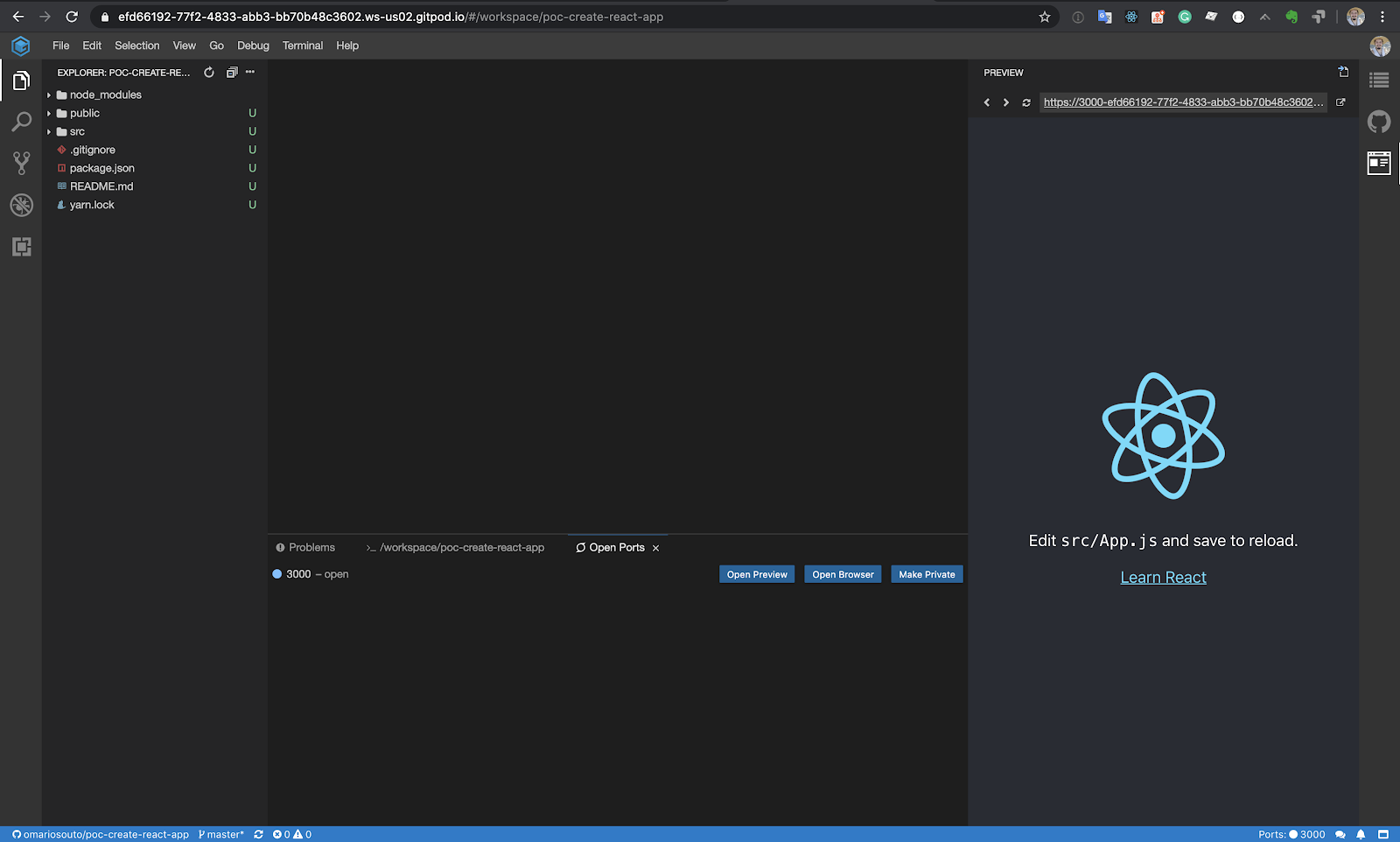This screenshot has width=1400, height=842.
Task: Open the Outline view in right sidebar
Action: click(1379, 81)
